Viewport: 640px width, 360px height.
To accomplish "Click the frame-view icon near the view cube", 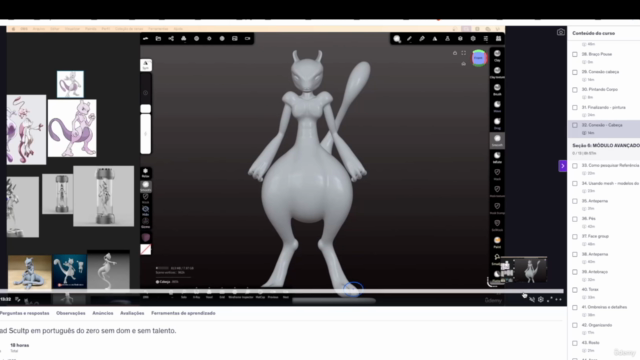I will click(464, 53).
